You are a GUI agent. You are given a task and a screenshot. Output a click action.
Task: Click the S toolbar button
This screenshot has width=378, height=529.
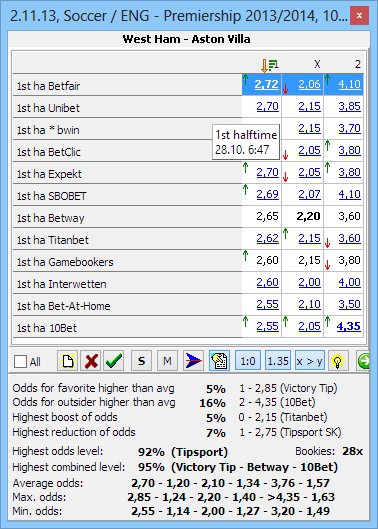(x=141, y=361)
